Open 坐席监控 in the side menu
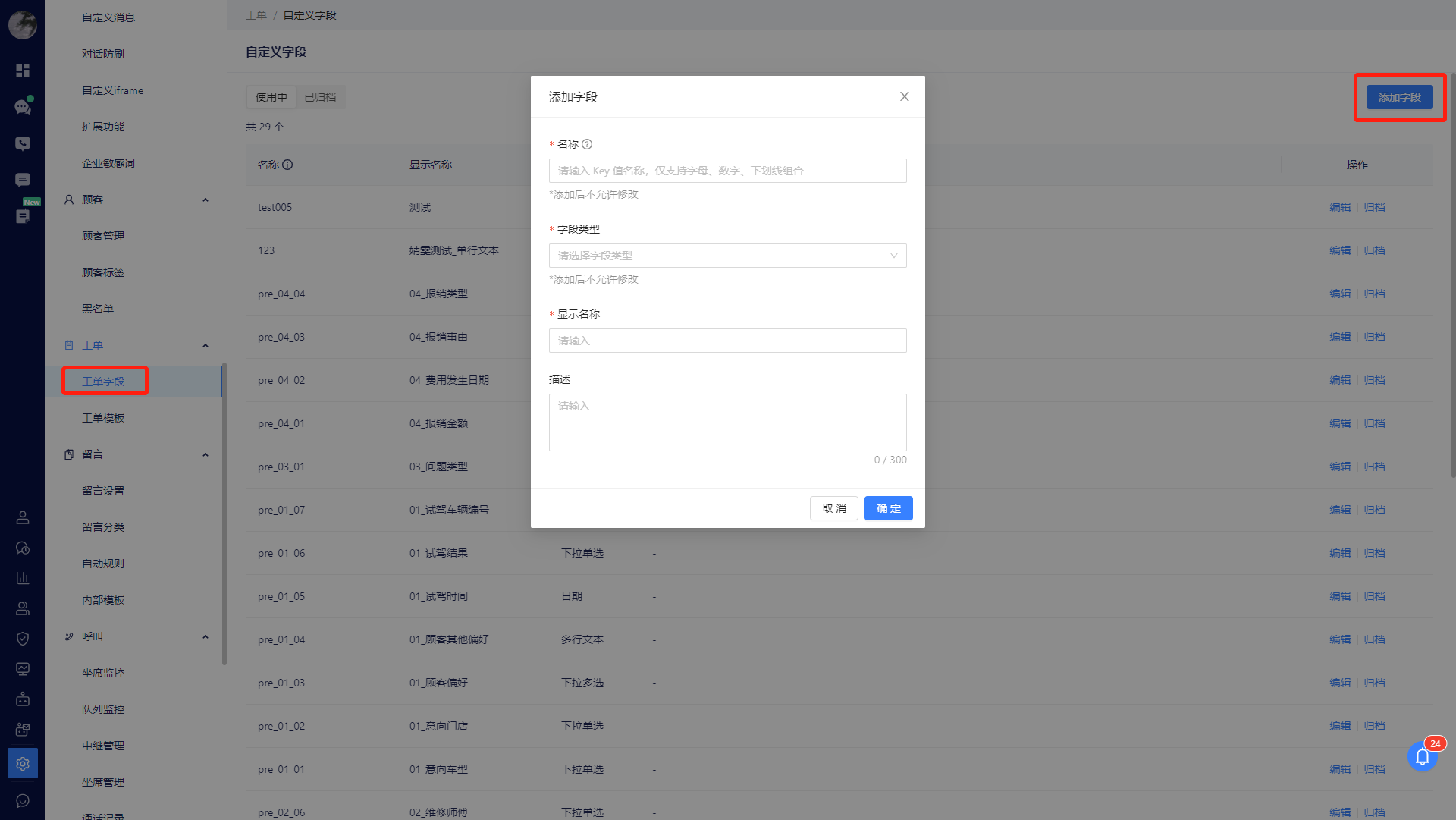Image resolution: width=1456 pixels, height=820 pixels. [x=103, y=673]
